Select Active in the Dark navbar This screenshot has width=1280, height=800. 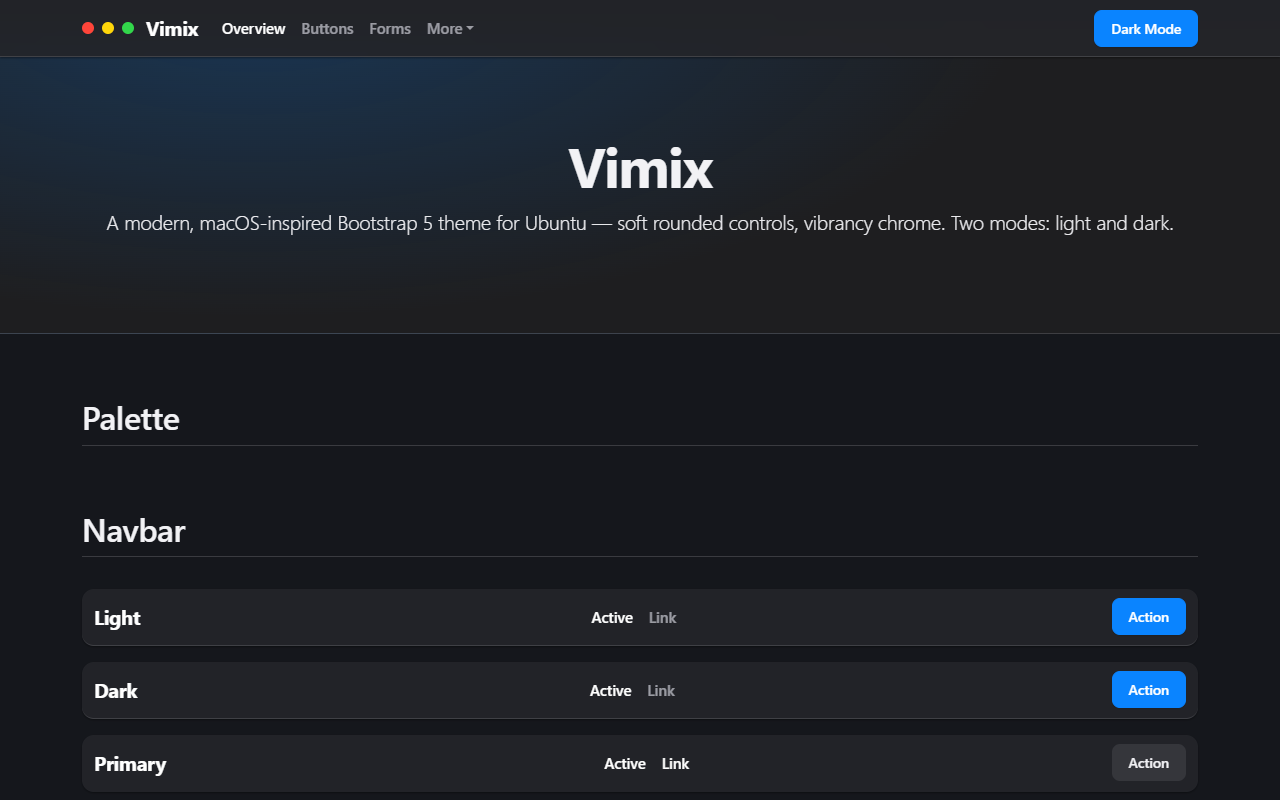610,691
